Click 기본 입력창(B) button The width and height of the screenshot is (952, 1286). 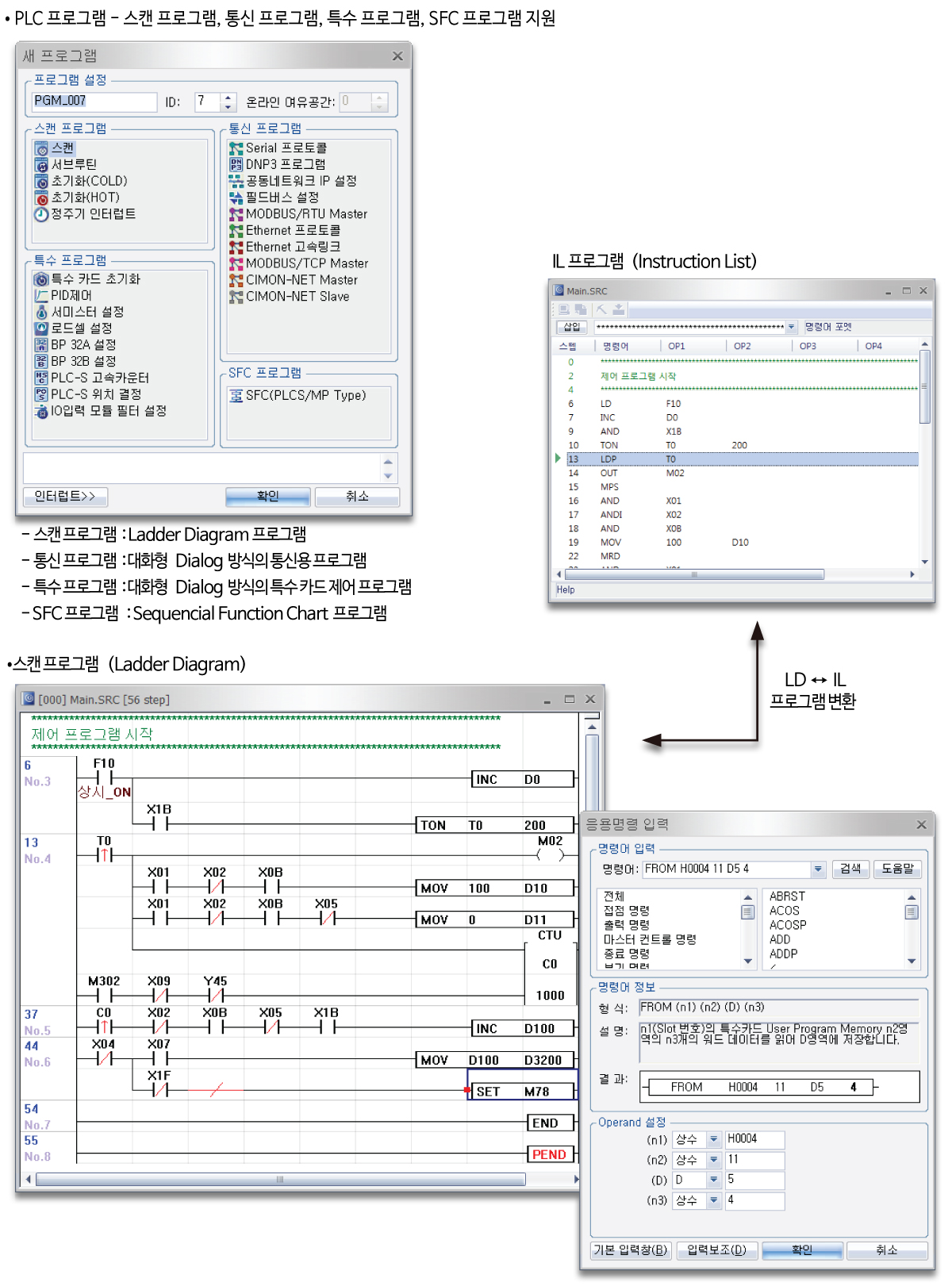click(631, 1250)
